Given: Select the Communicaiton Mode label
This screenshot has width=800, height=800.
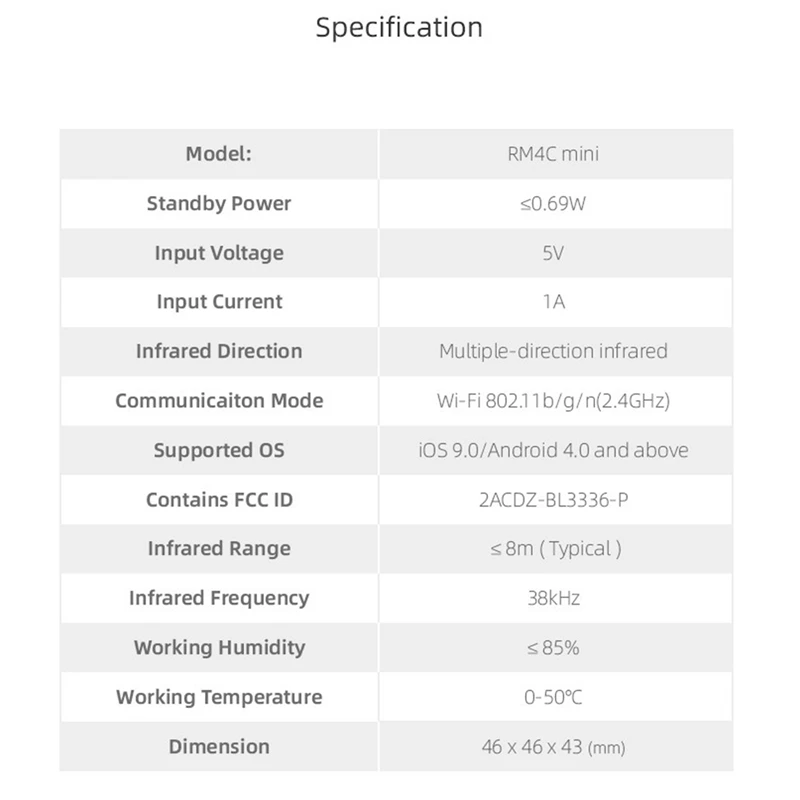Looking at the screenshot, I should tap(218, 401).
